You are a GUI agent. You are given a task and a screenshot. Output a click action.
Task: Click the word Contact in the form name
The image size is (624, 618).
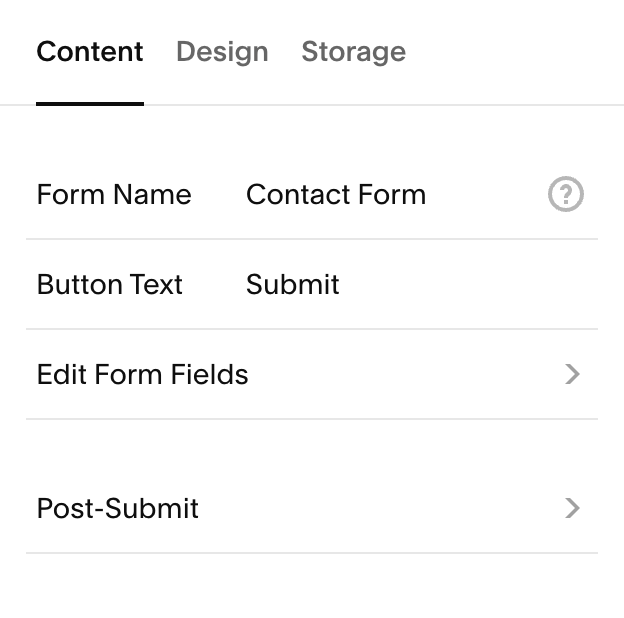(296, 195)
